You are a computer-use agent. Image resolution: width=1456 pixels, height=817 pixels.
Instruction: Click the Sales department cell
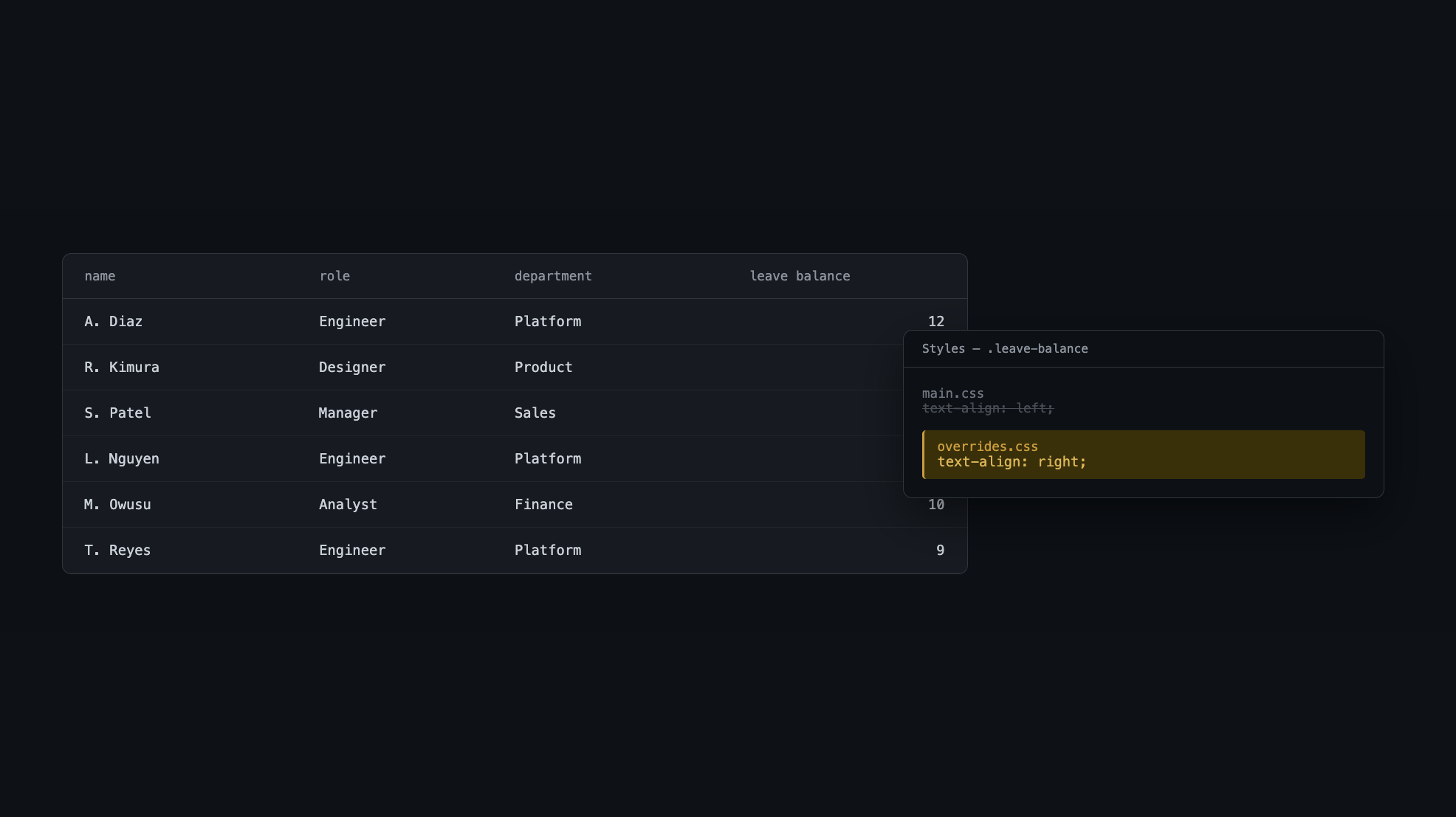pos(535,413)
